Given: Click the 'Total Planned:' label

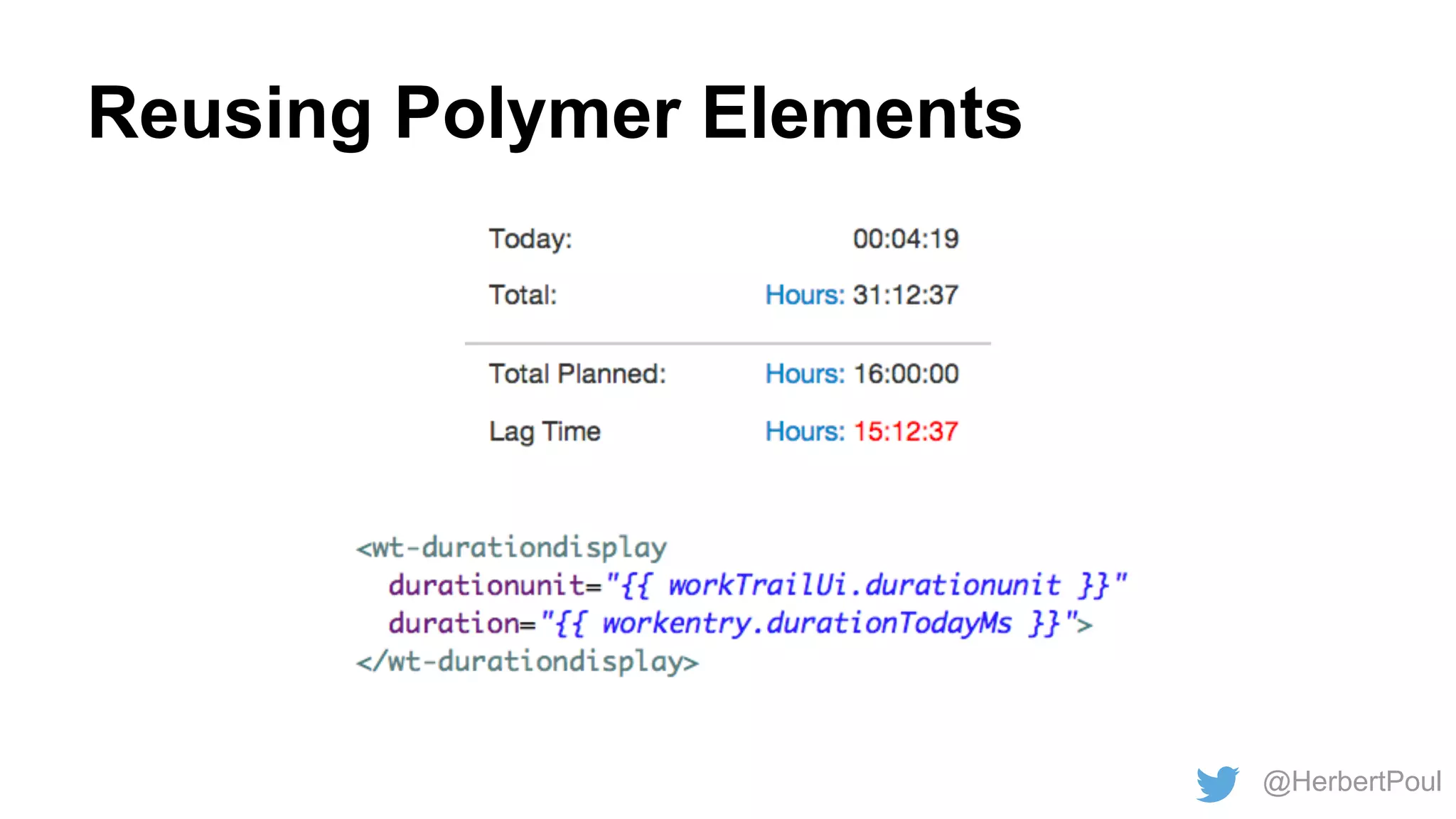Looking at the screenshot, I should coord(577,374).
